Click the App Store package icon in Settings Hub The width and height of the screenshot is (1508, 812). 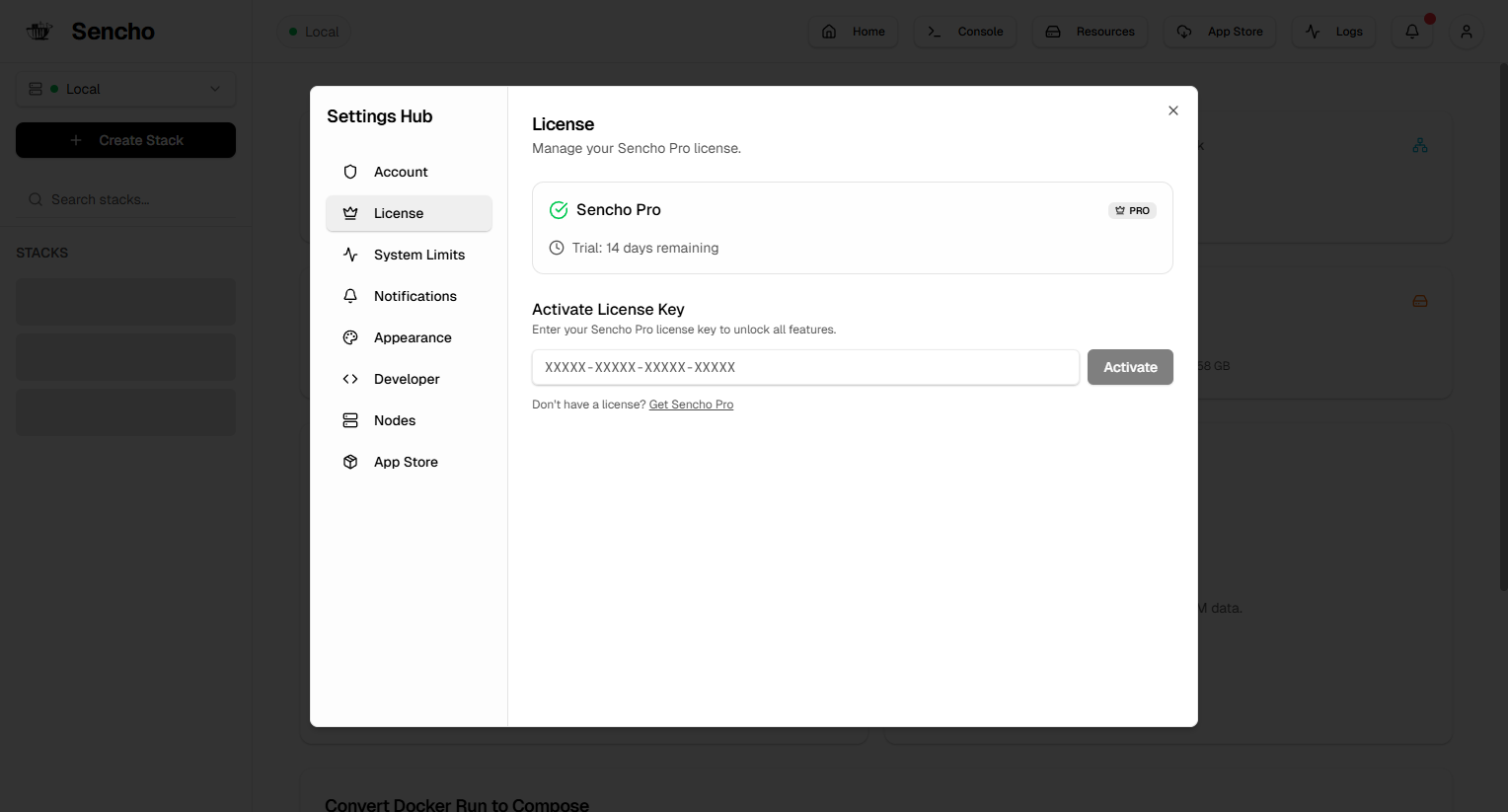pos(350,462)
